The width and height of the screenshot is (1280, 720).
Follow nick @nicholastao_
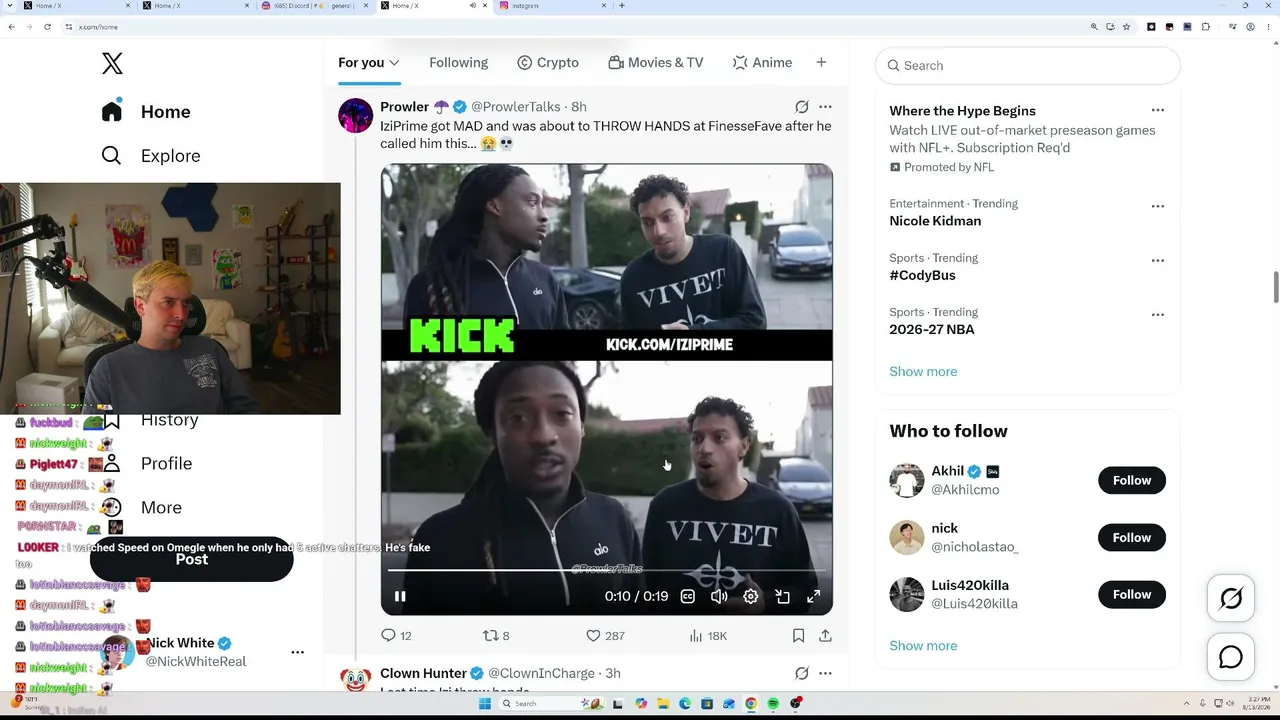[x=1132, y=537]
